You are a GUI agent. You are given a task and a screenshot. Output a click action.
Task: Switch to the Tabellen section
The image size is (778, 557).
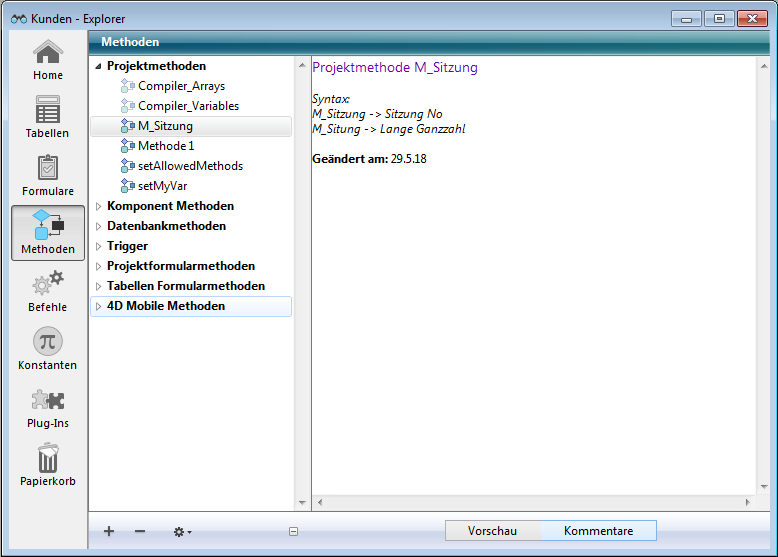click(47, 117)
